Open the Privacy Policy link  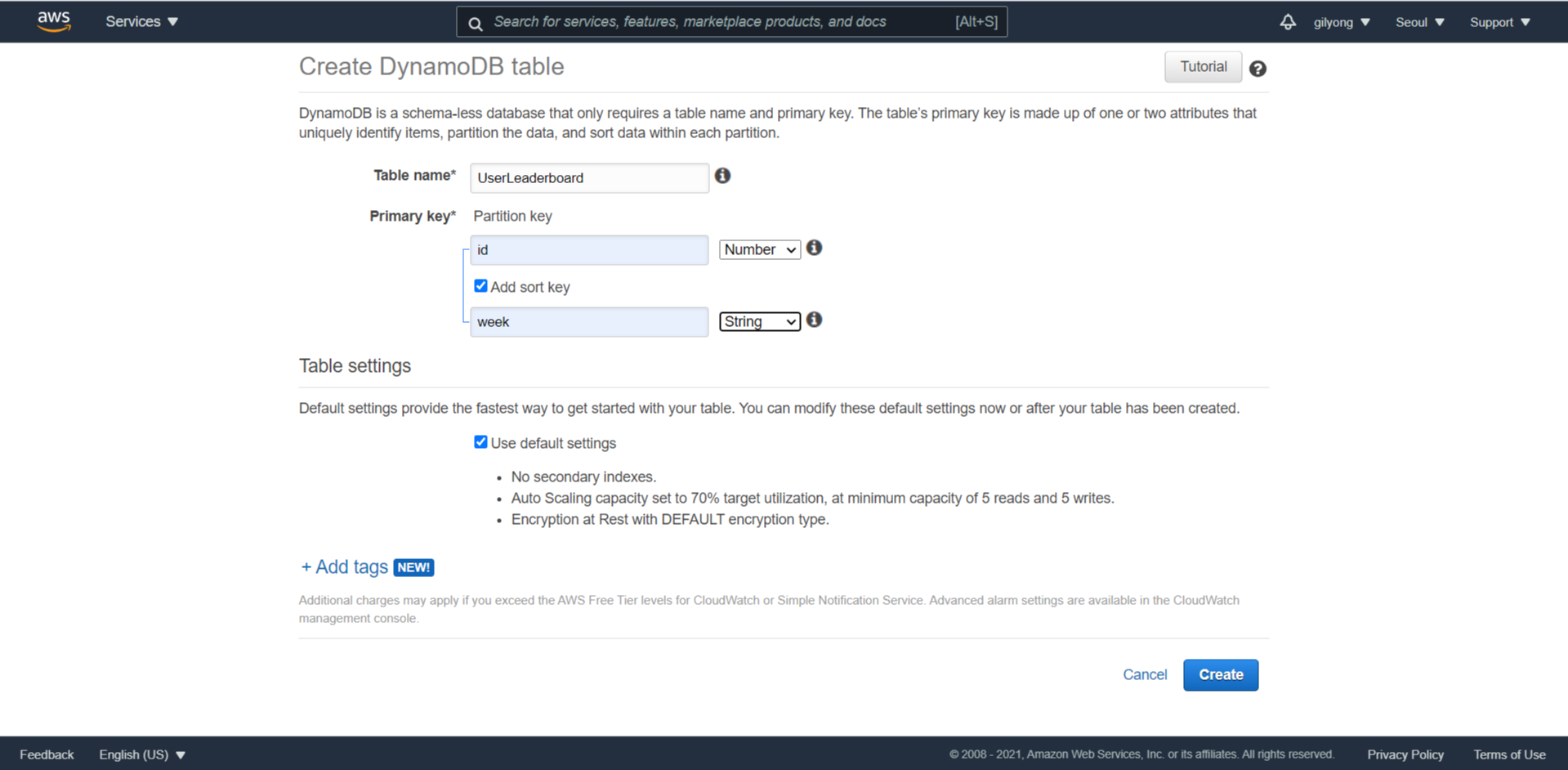coord(1405,754)
